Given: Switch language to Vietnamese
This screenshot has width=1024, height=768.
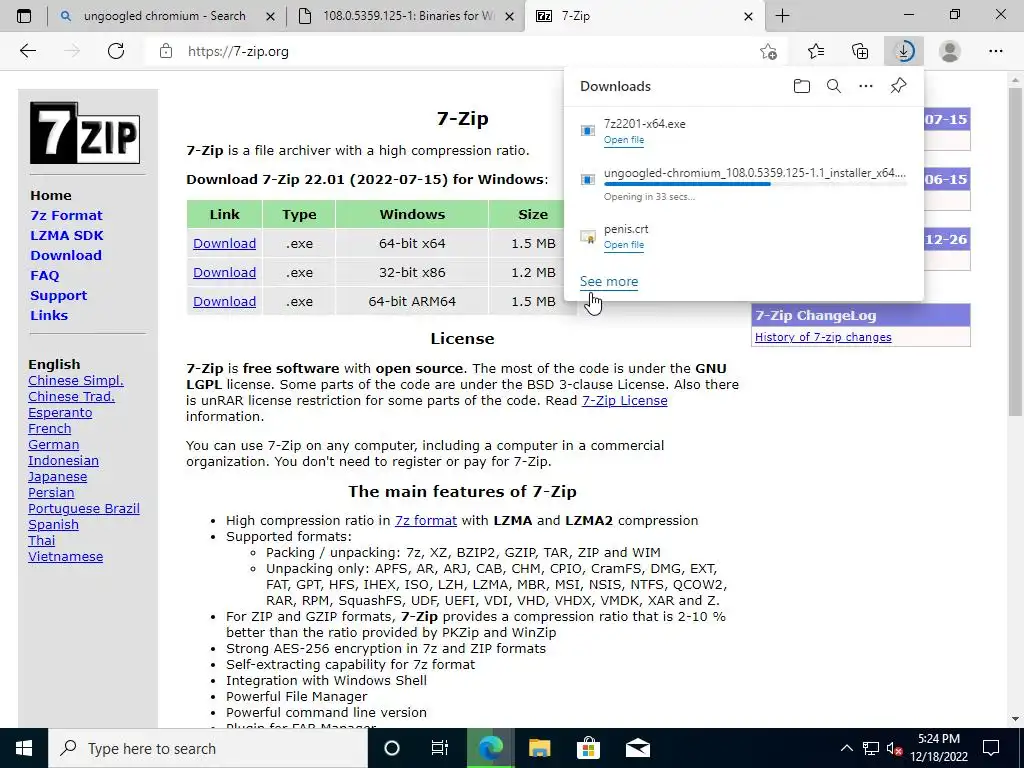Looking at the screenshot, I should (x=65, y=556).
